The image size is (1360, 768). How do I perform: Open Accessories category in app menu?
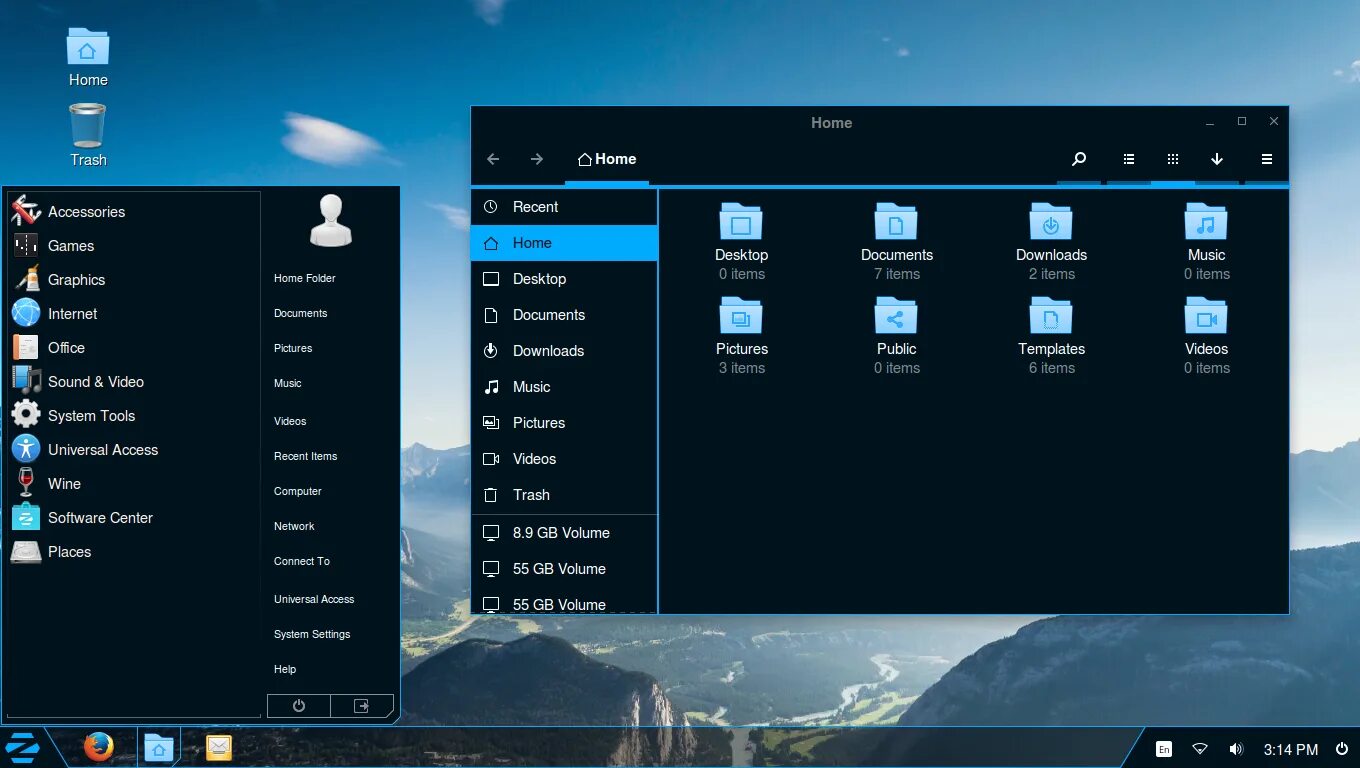tap(134, 212)
